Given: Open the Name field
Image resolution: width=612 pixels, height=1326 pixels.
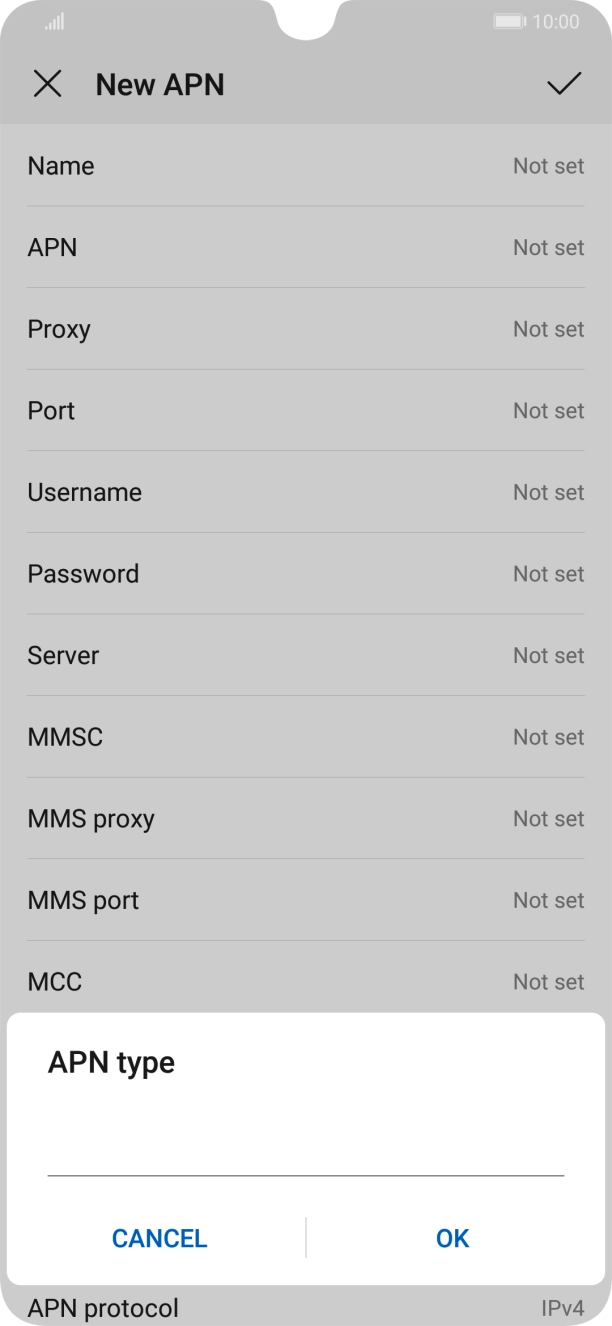Looking at the screenshot, I should (x=306, y=166).
